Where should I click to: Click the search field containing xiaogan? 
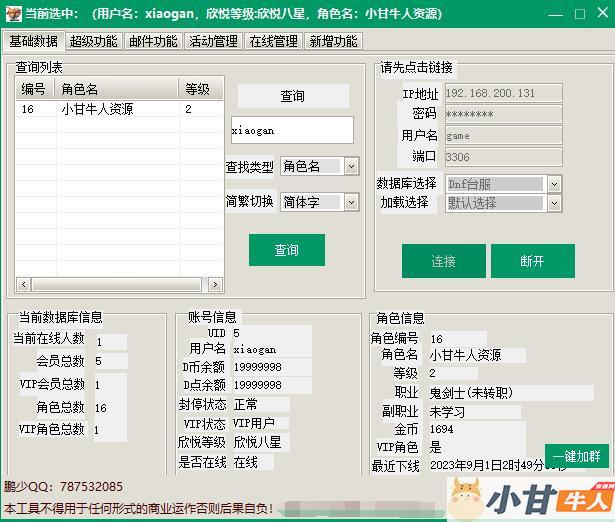(291, 130)
